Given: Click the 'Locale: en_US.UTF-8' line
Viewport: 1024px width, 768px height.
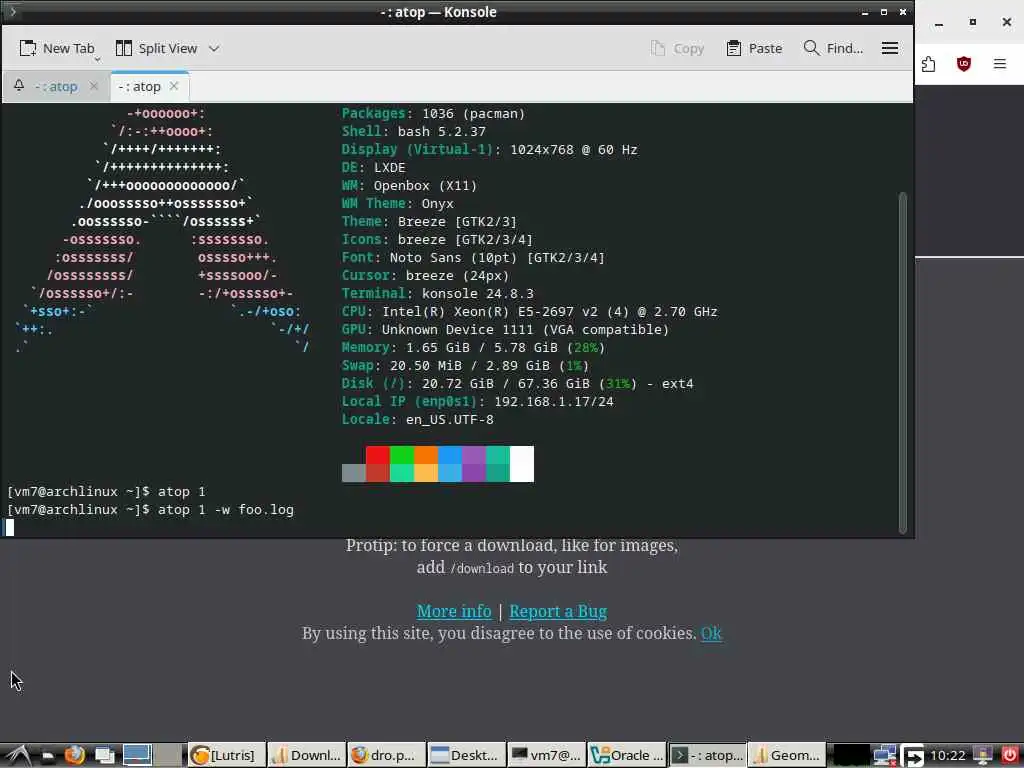Looking at the screenshot, I should pos(418,419).
